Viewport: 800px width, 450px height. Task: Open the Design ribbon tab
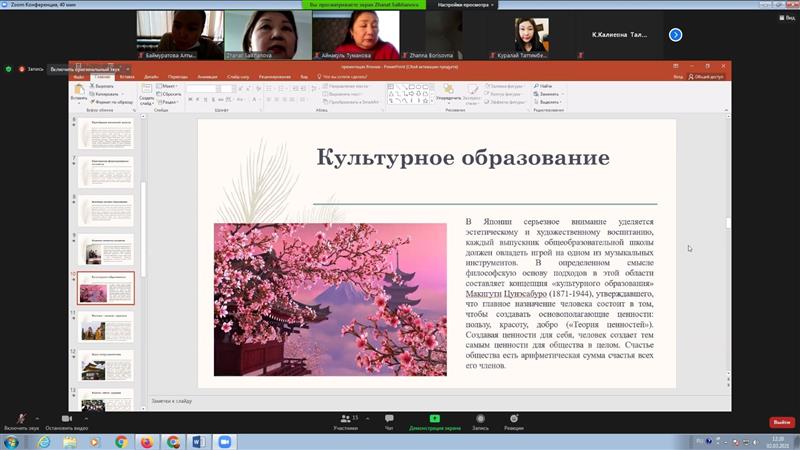(x=151, y=76)
